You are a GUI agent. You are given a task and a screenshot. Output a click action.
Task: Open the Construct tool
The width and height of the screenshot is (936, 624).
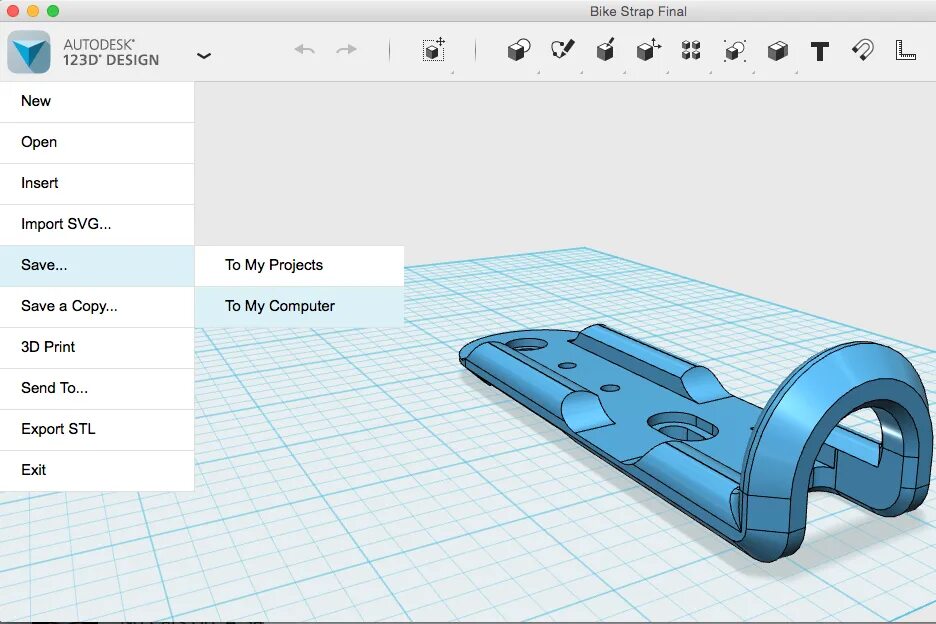click(x=605, y=50)
